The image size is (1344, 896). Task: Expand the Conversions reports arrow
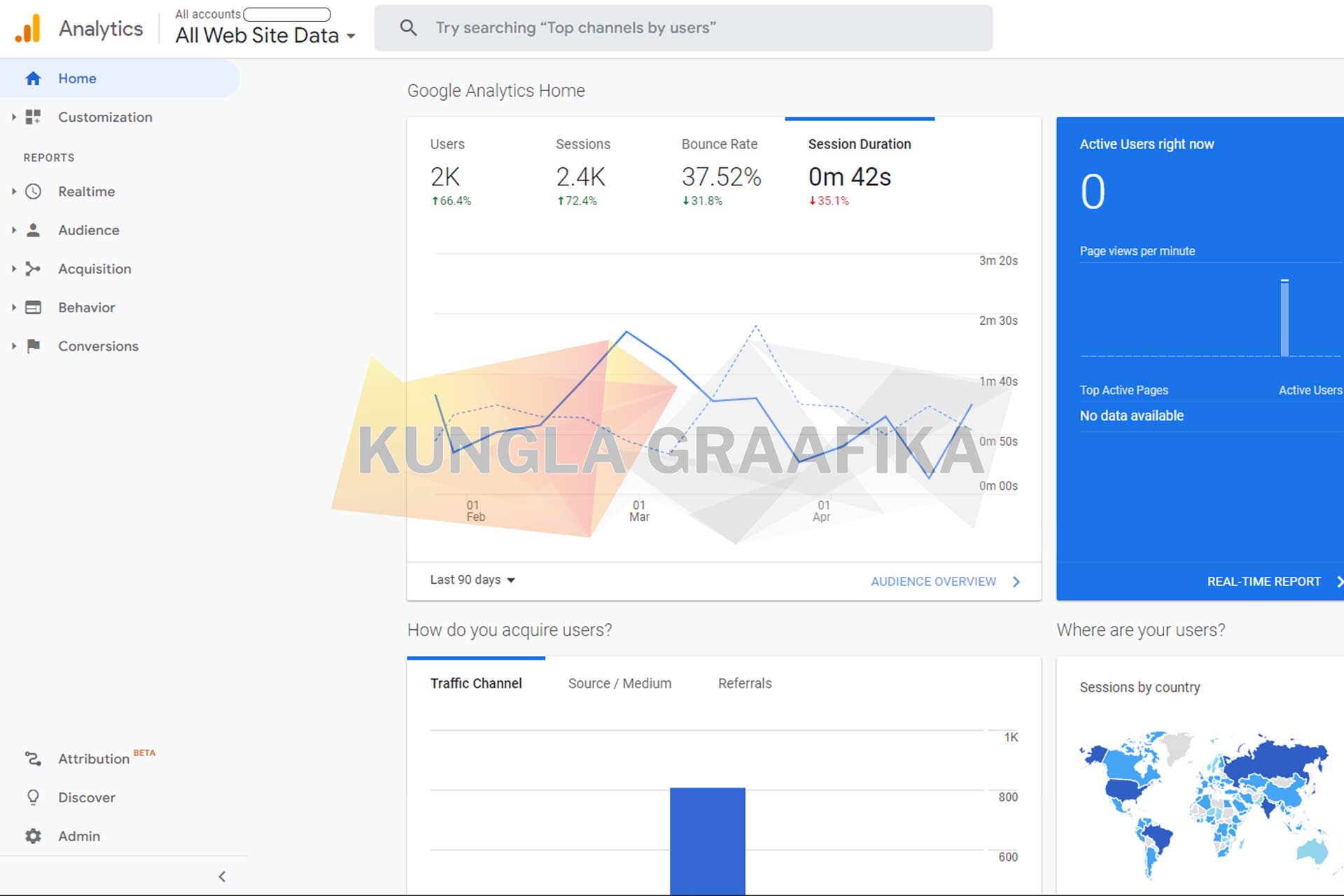[13, 346]
